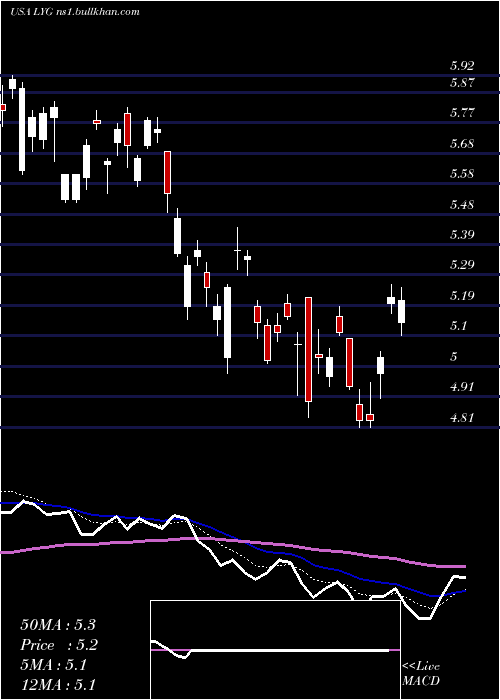Click the 5.92 price axis label
The image size is (500, 700).
(462, 67)
